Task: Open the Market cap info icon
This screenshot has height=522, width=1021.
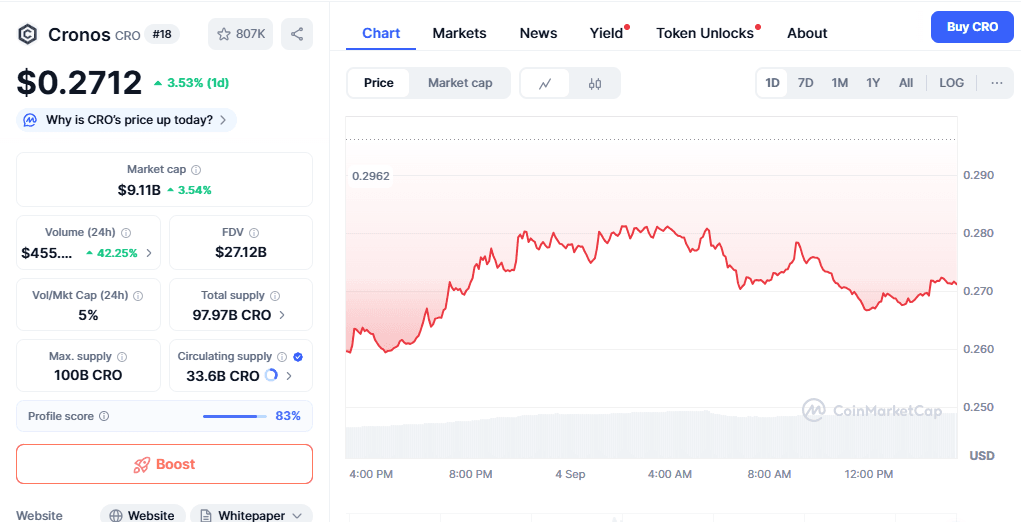Action: coord(196,169)
